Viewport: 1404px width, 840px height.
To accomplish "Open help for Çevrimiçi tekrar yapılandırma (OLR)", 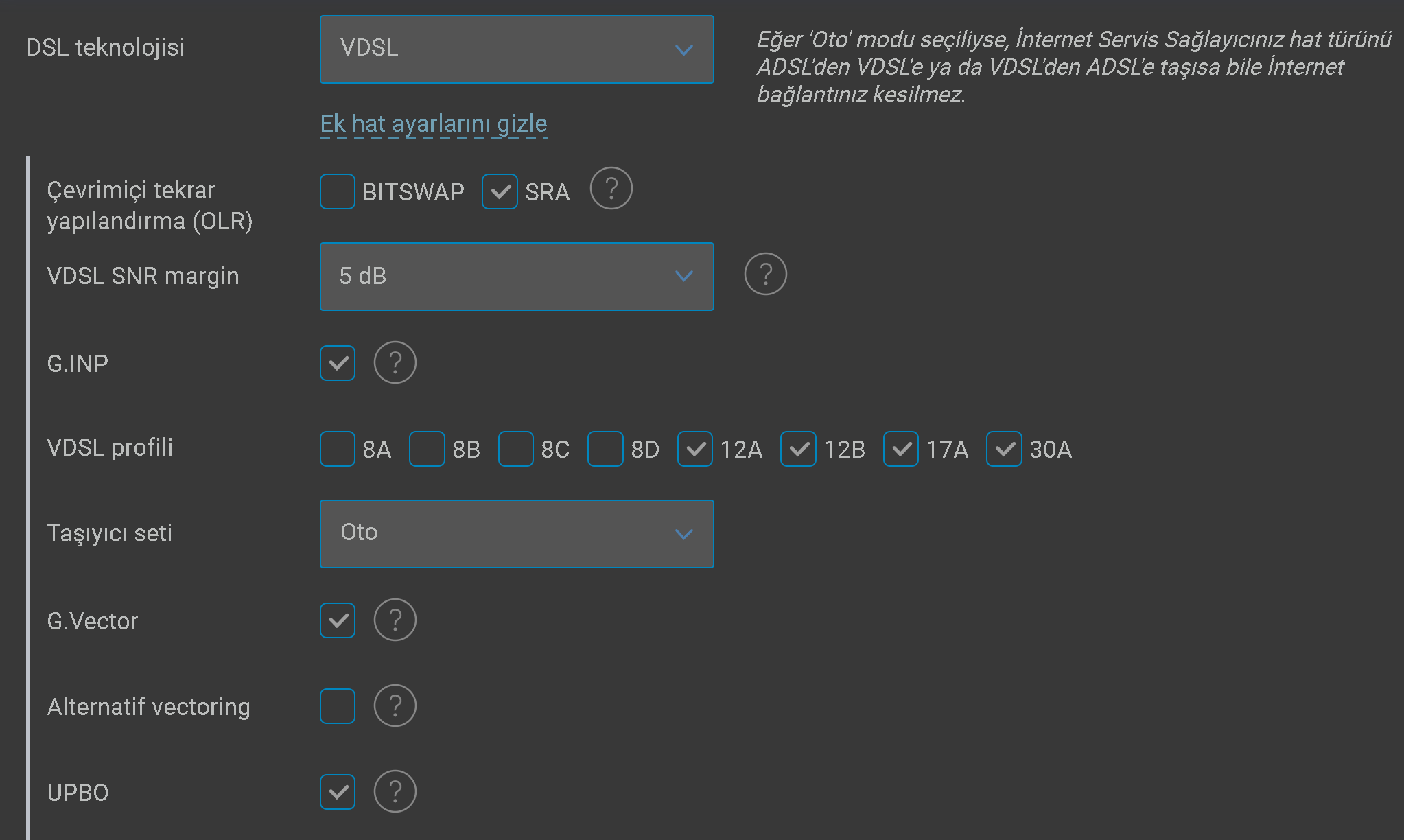I will point(611,189).
